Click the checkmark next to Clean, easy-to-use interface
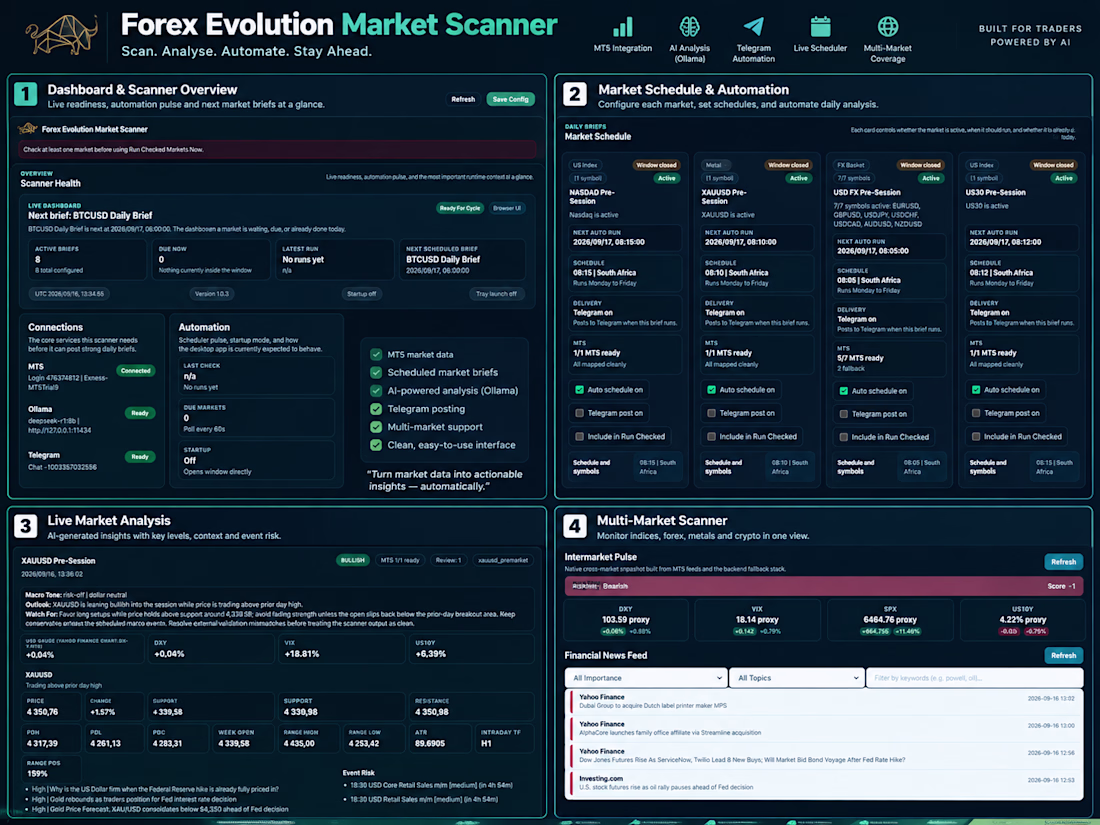 pyautogui.click(x=376, y=445)
